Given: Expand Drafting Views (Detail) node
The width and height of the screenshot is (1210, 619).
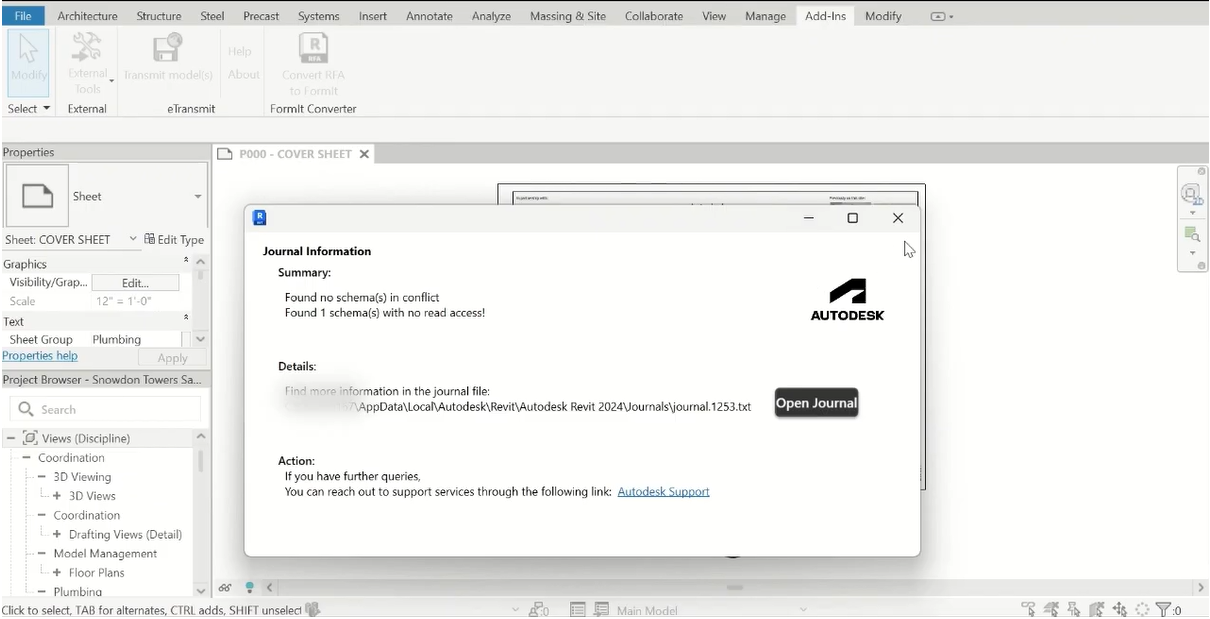Looking at the screenshot, I should click(x=57, y=535).
